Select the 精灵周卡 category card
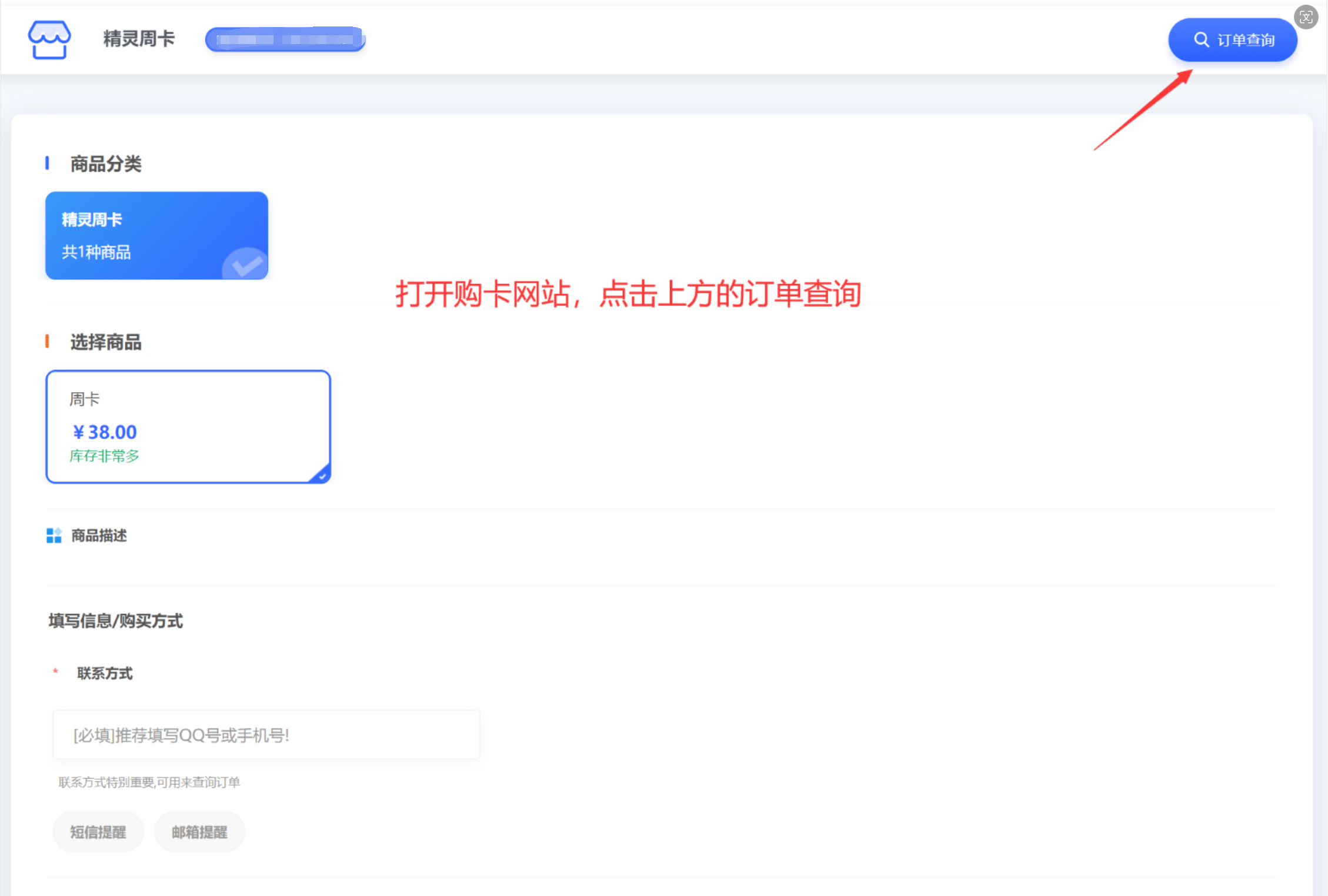1328x896 pixels. [x=156, y=235]
